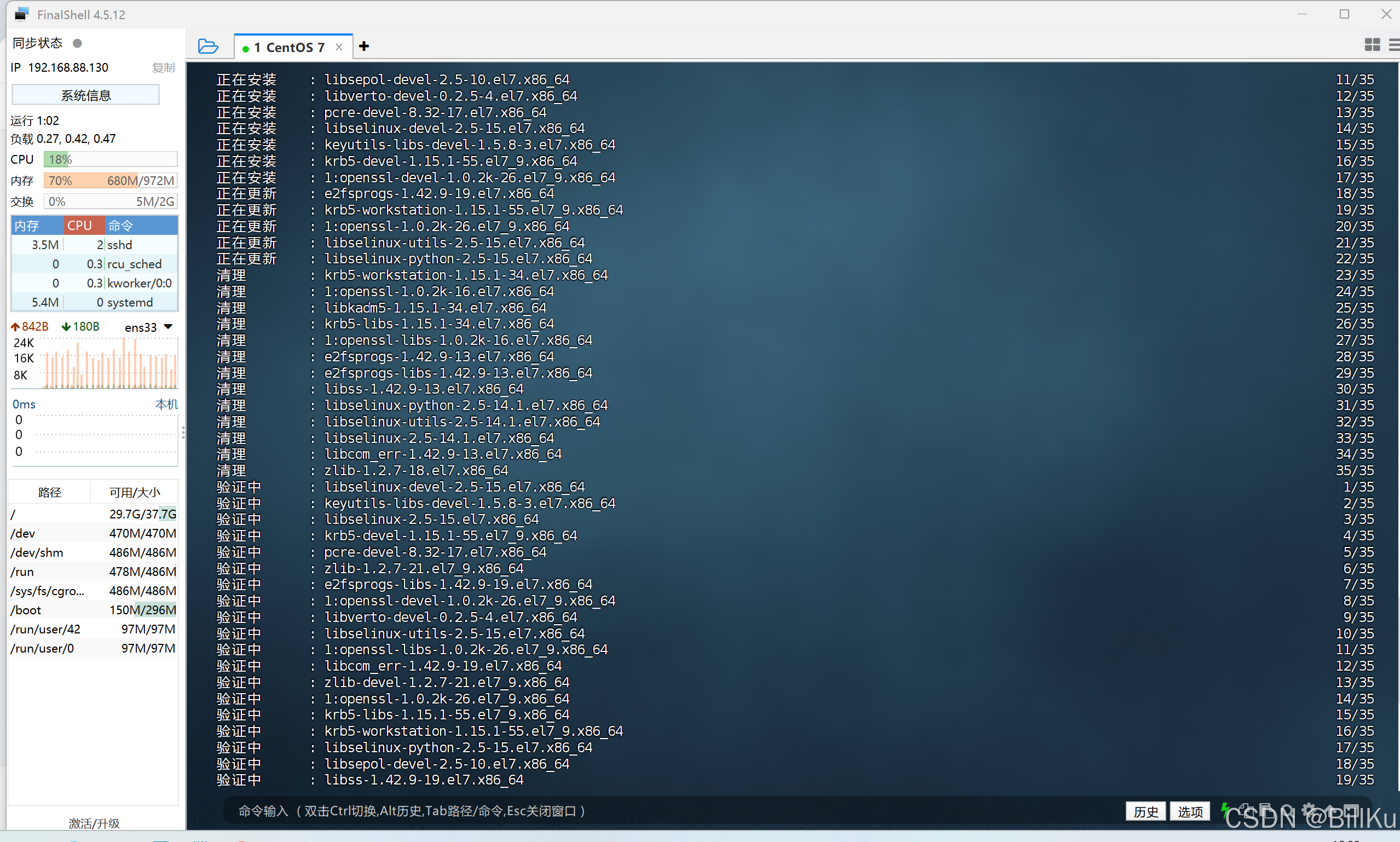Click the search magnifier icon in terminal toolbar
The width and height of the screenshot is (1400, 842).
(x=1287, y=810)
